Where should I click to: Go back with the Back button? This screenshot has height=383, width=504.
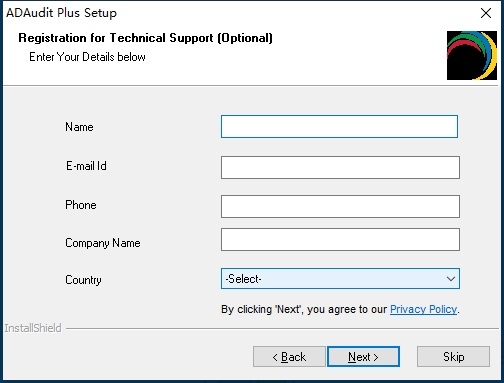click(289, 357)
